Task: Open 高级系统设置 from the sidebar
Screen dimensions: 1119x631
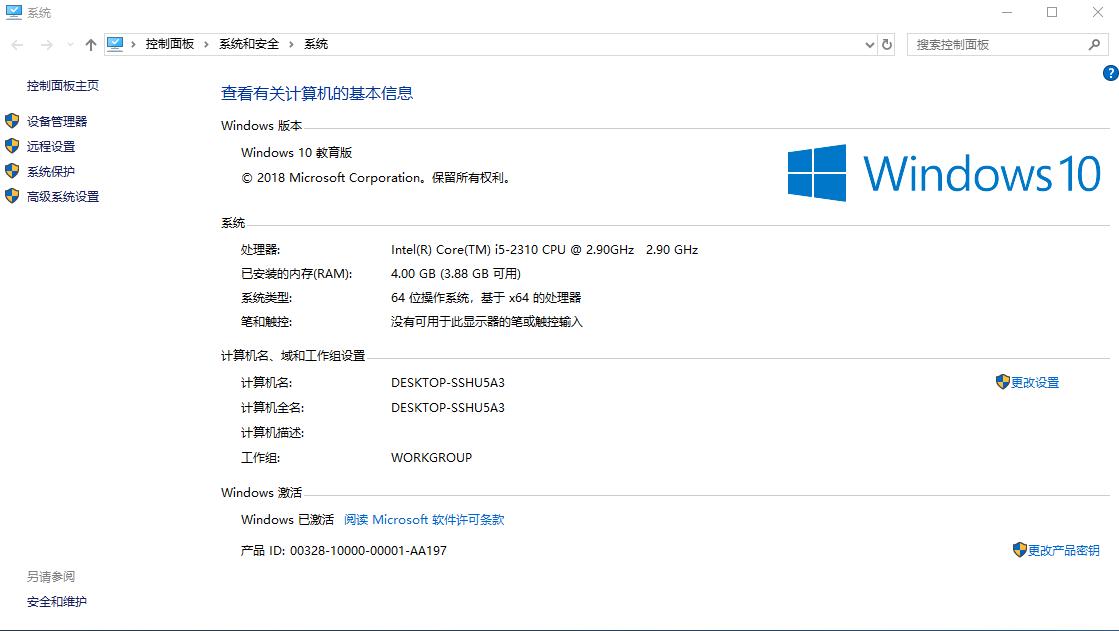Action: (63, 196)
